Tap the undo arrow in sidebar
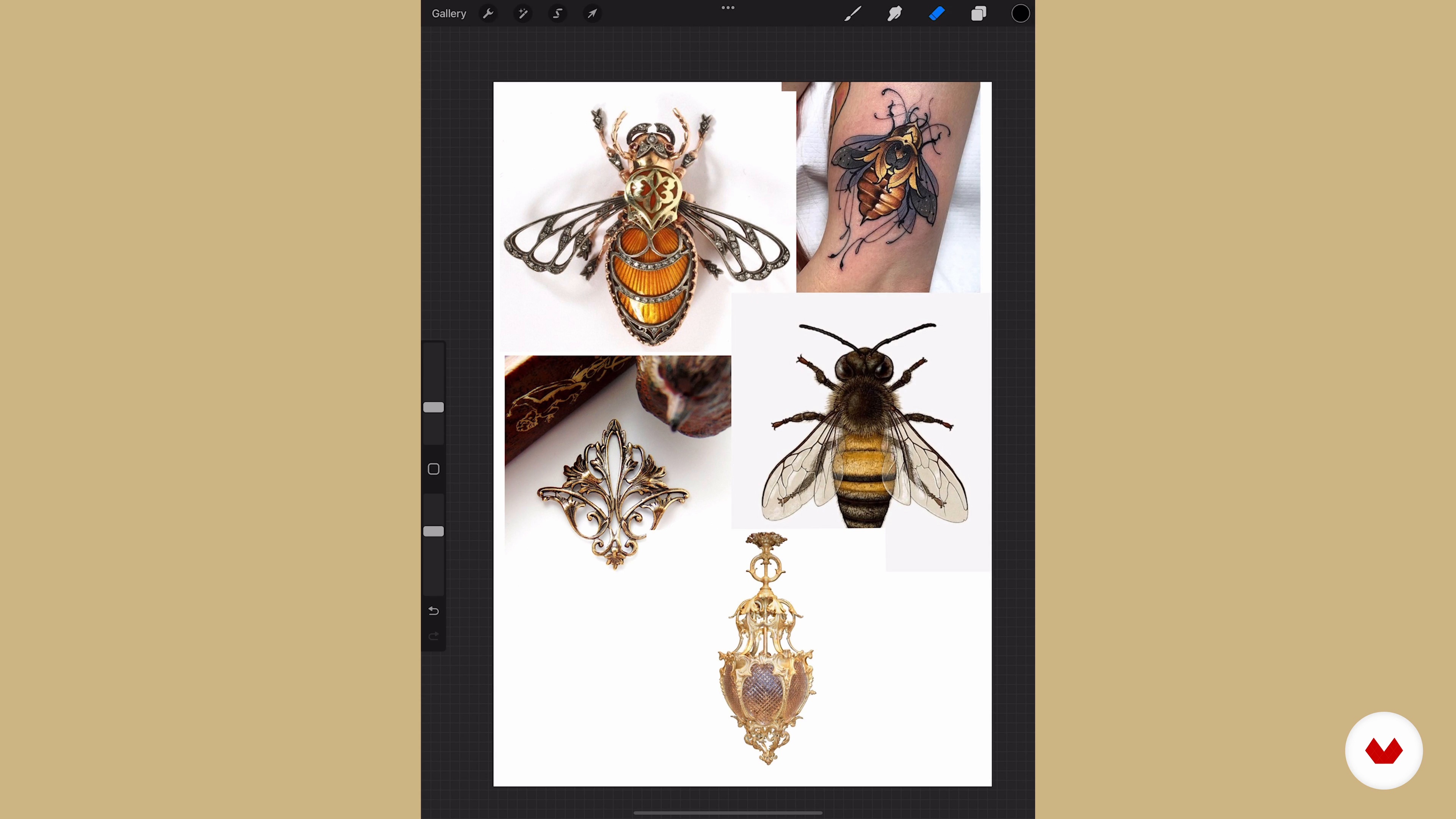The height and width of the screenshot is (819, 1456). pyautogui.click(x=433, y=611)
